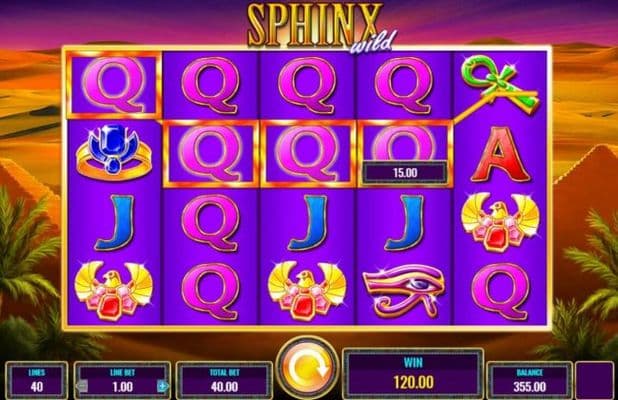The width and height of the screenshot is (618, 400).
Task: Click the blank purple button beside Balance
Action: [x=594, y=381]
